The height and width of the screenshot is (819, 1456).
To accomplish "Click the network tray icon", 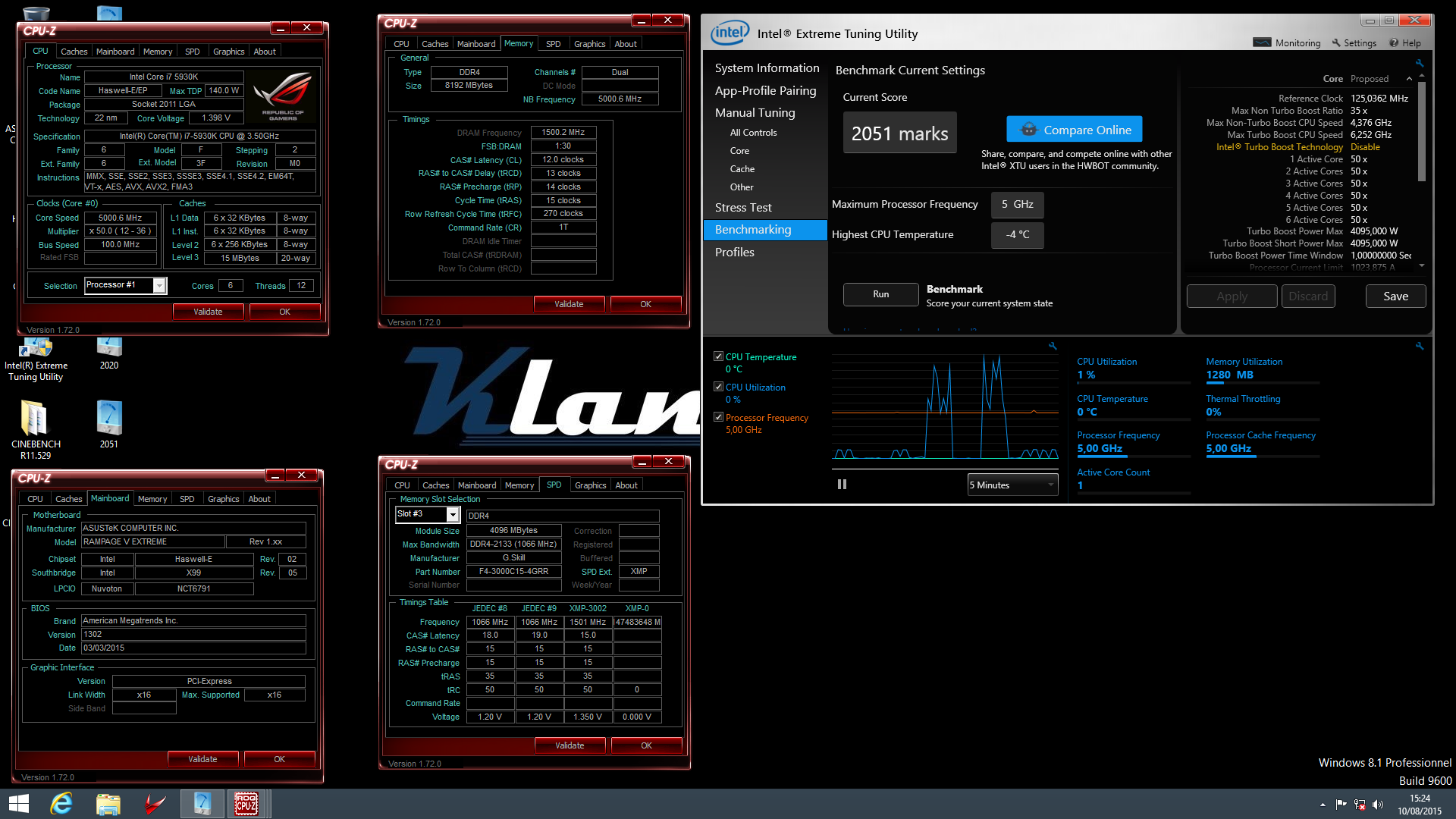I will click(x=1360, y=805).
